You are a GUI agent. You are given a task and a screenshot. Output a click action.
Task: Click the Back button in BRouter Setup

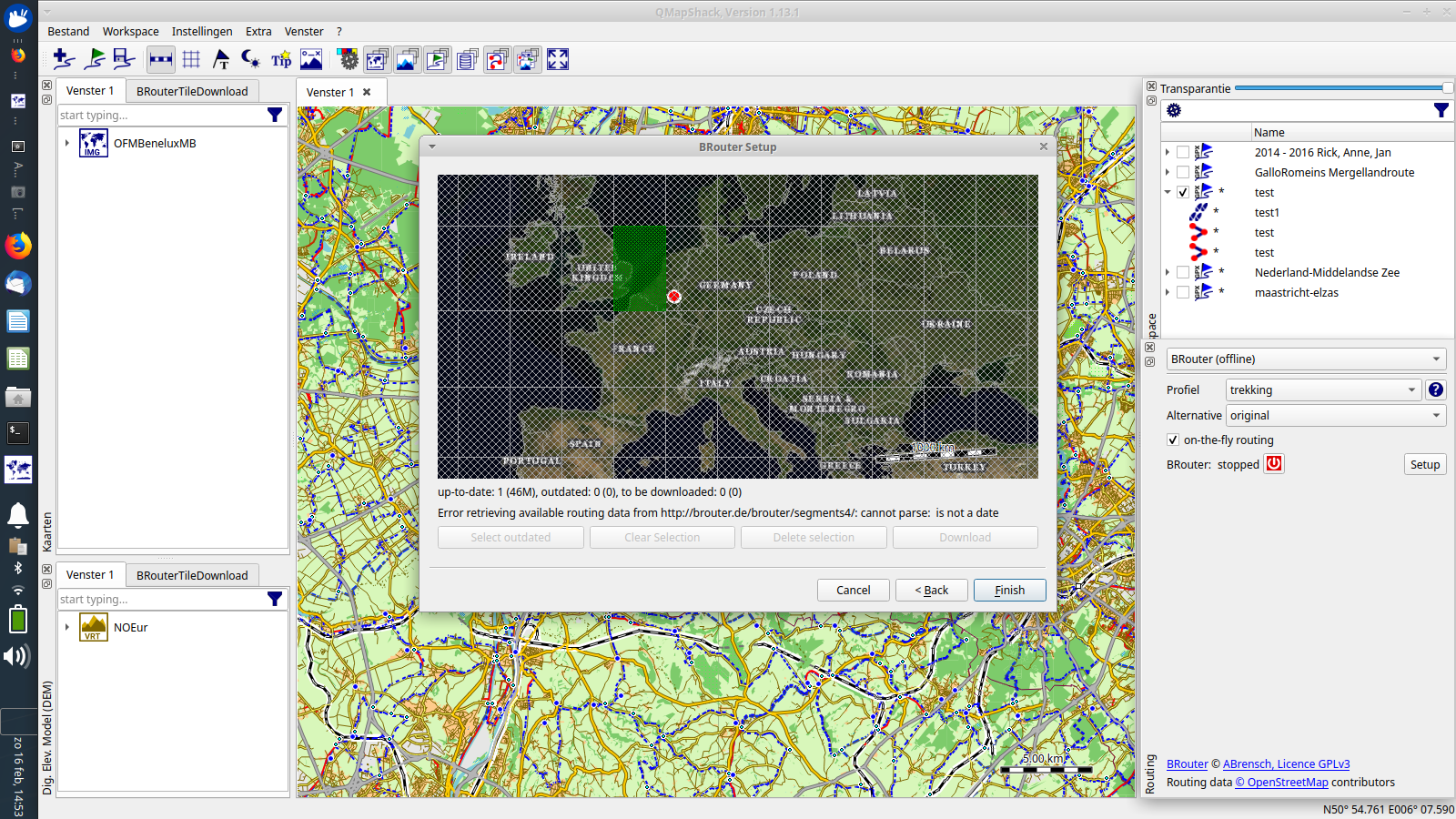(931, 590)
